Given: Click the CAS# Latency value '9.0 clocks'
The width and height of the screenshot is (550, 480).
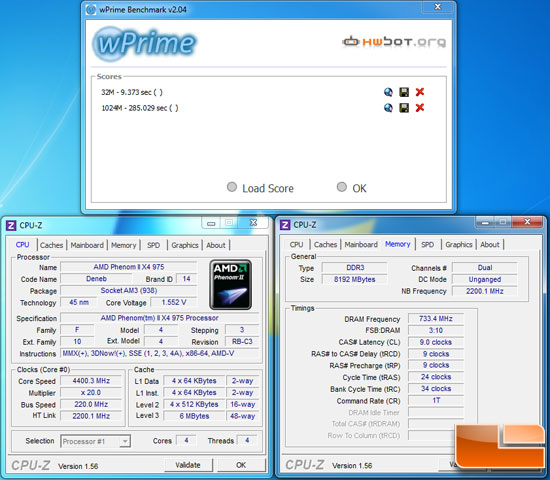Looking at the screenshot, I should [436, 342].
